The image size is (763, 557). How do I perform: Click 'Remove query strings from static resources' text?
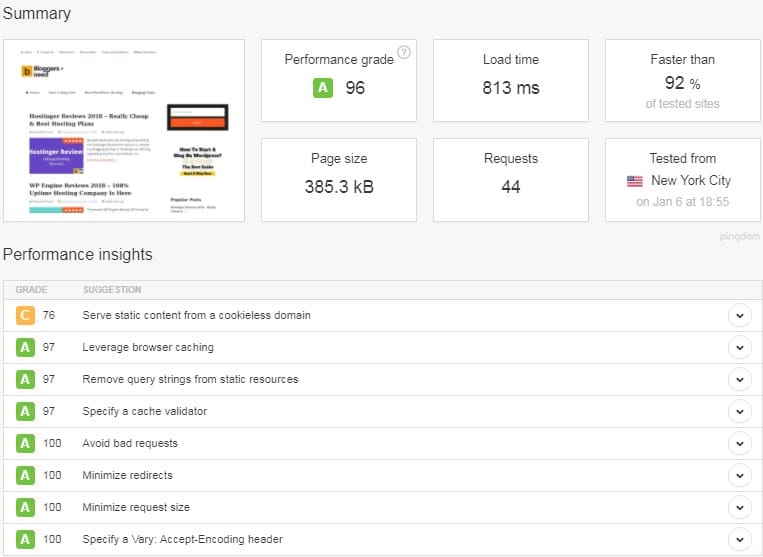click(190, 379)
